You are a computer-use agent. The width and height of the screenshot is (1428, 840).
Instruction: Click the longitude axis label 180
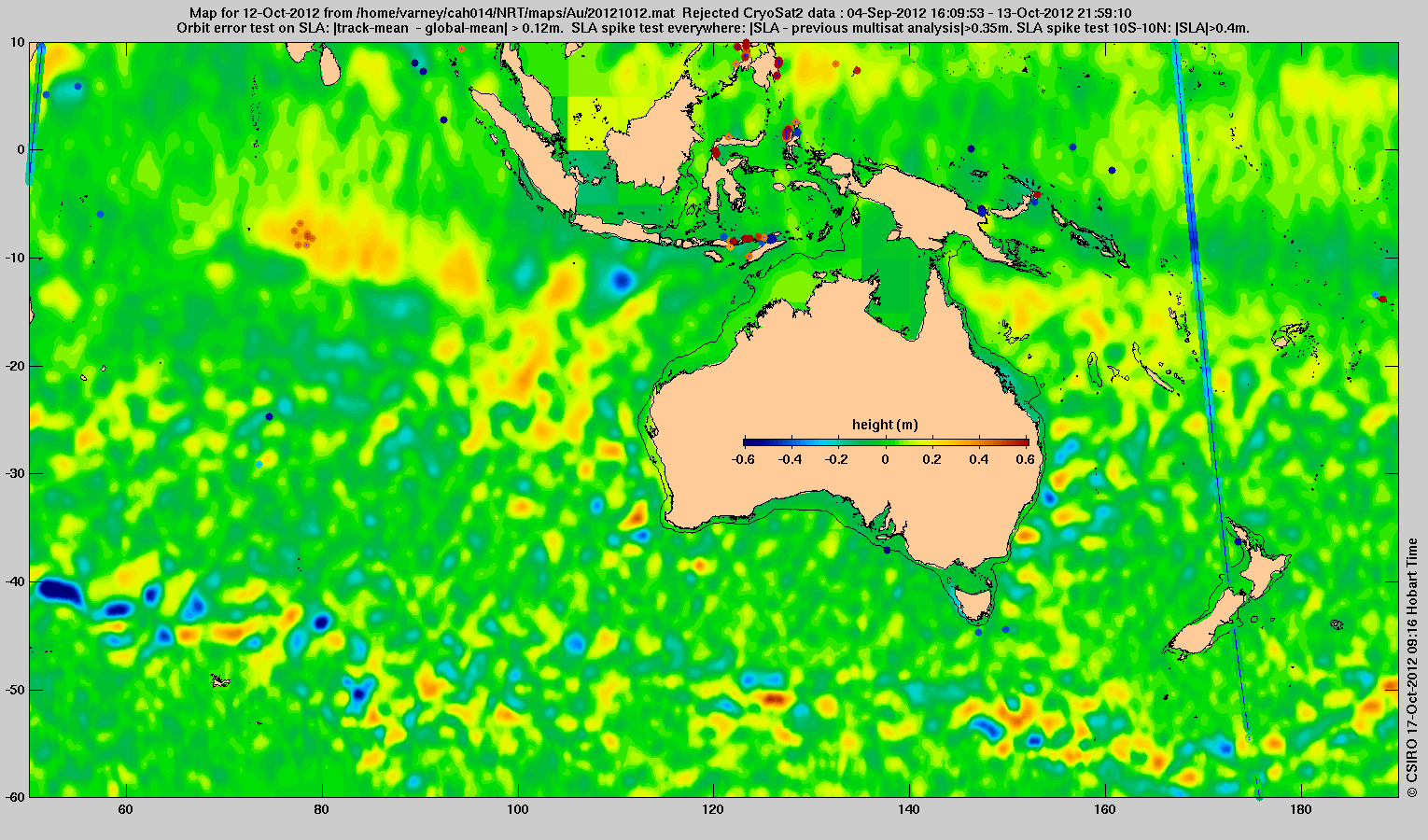pyautogui.click(x=1300, y=809)
